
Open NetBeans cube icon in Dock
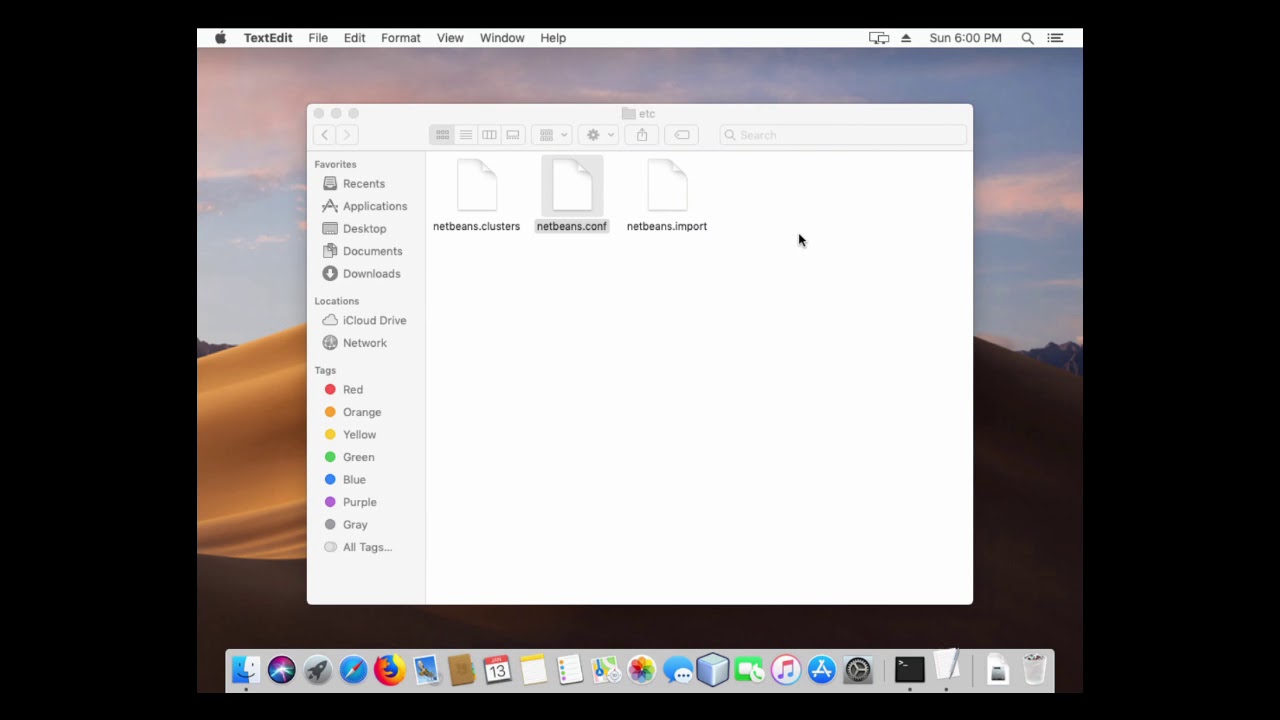(x=713, y=670)
